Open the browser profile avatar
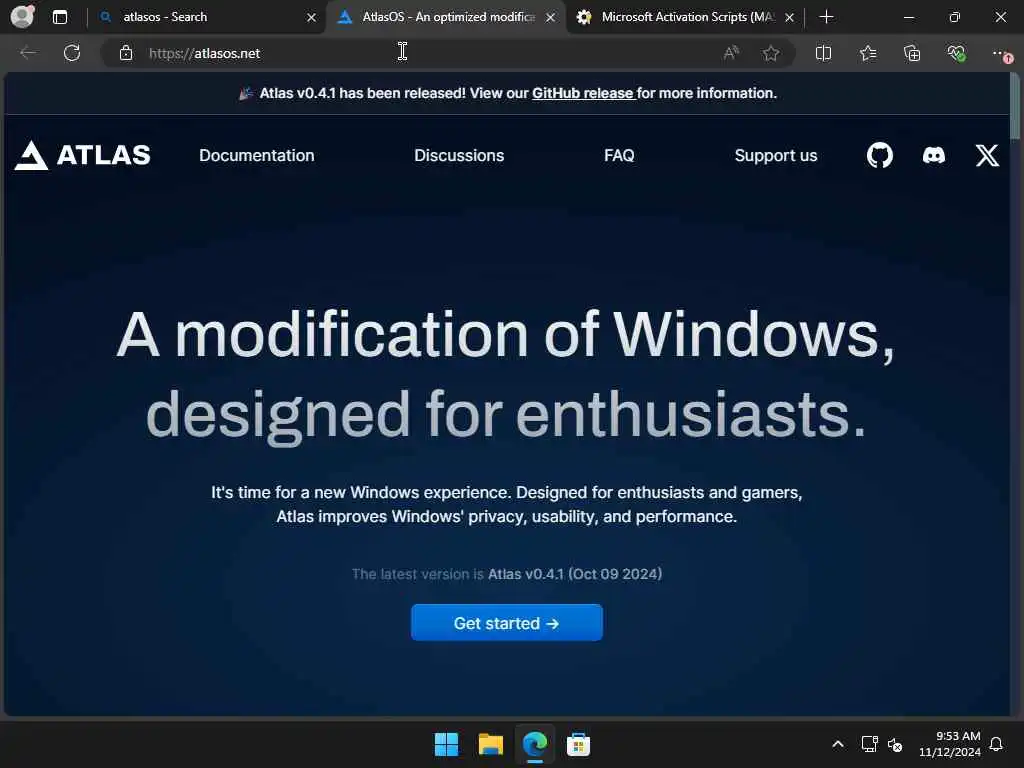 pos(22,16)
